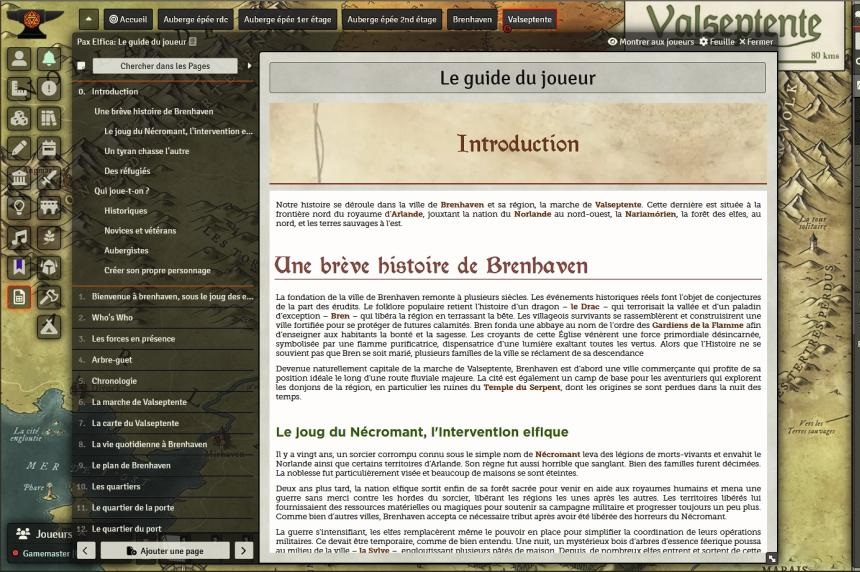
Task: Open the lighting controls bulb icon
Action: click(19, 207)
